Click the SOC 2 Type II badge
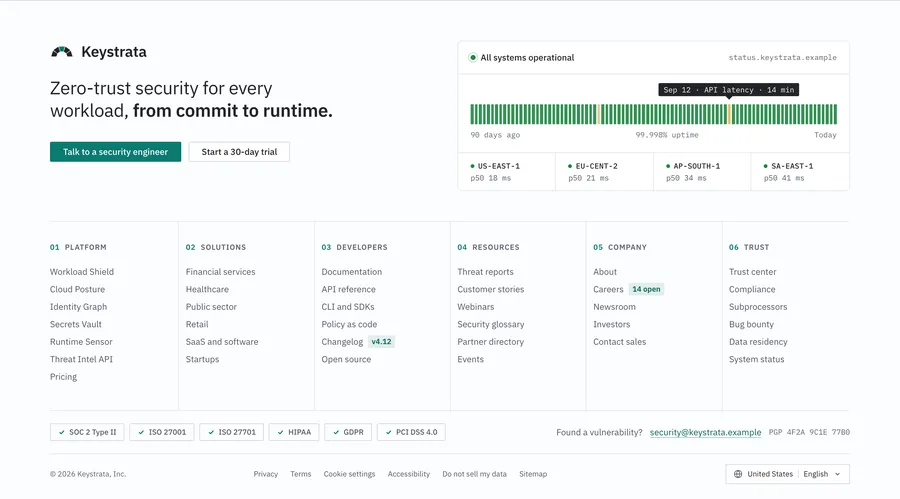Image resolution: width=900 pixels, height=499 pixels. pos(87,432)
